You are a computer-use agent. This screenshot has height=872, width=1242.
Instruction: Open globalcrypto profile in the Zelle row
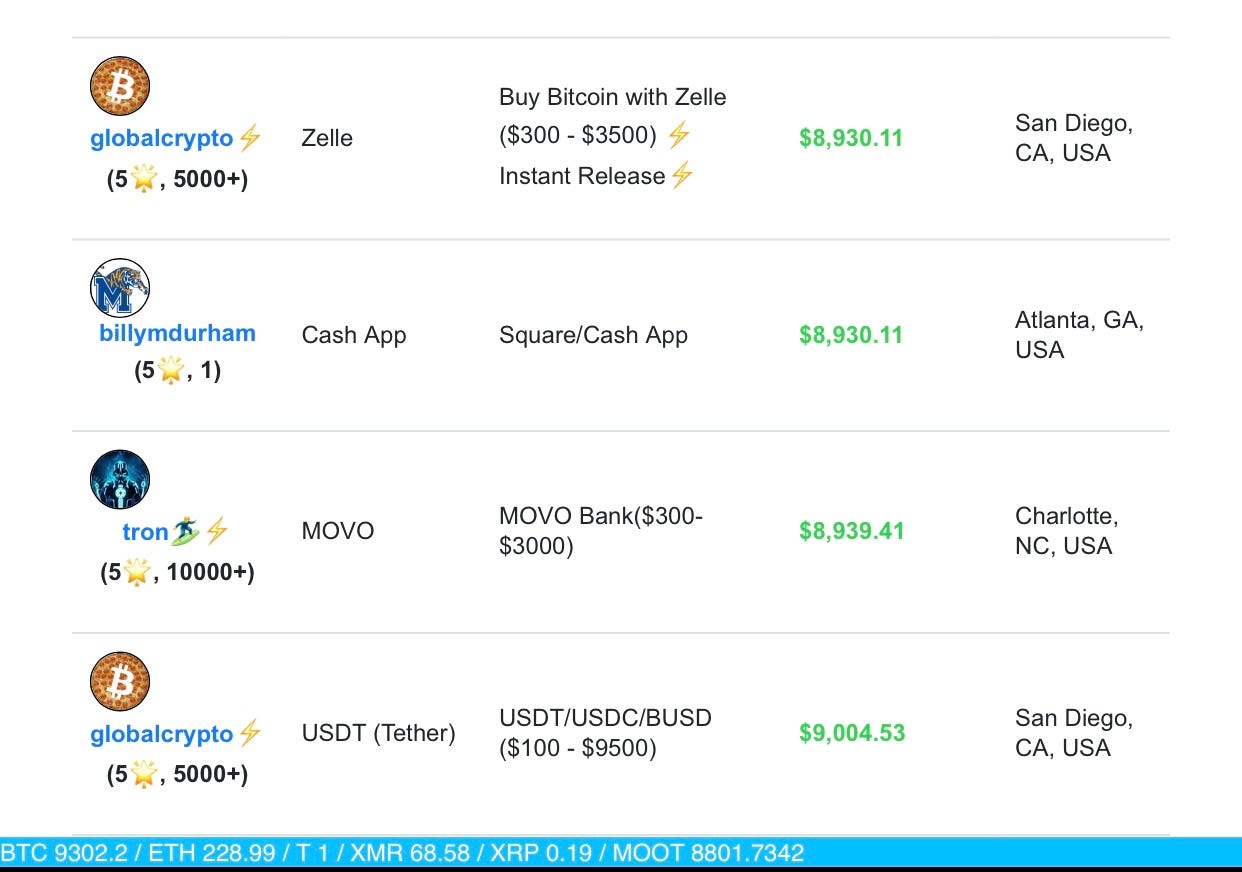[x=161, y=138]
